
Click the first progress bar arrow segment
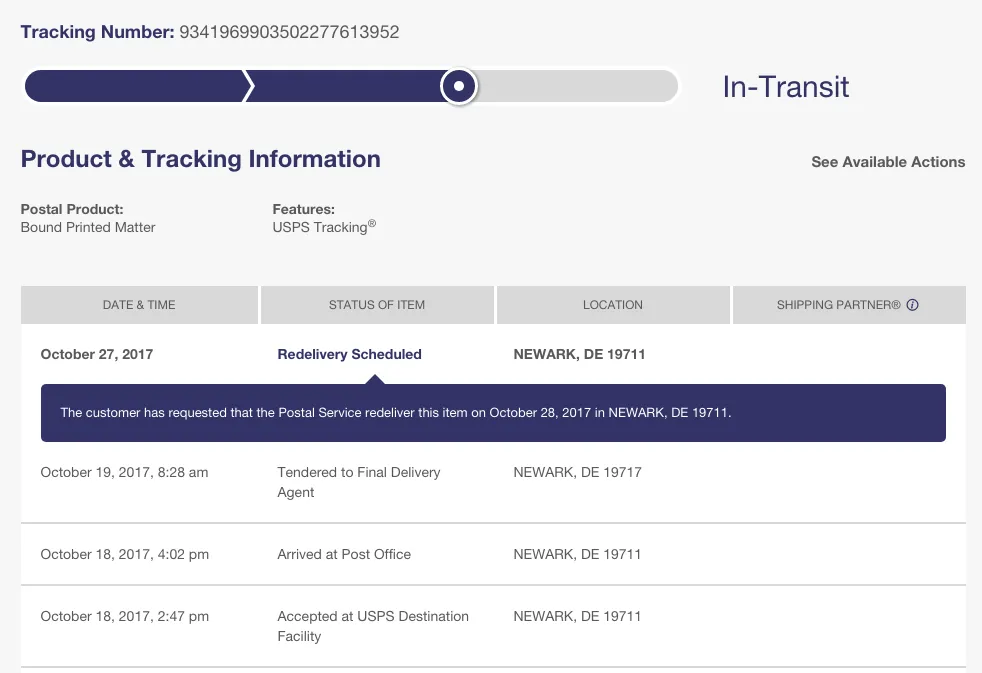pyautogui.click(x=135, y=86)
